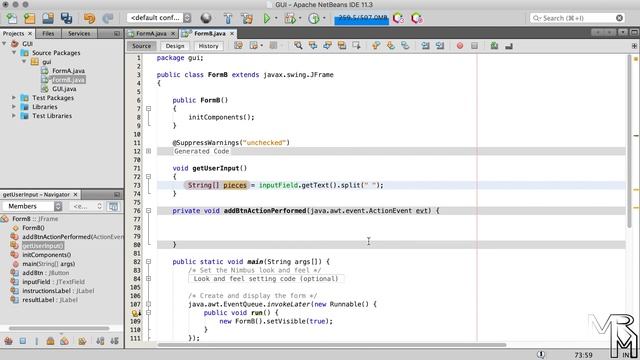
Task: Click the editor vertical scrollbar
Action: pos(629,142)
